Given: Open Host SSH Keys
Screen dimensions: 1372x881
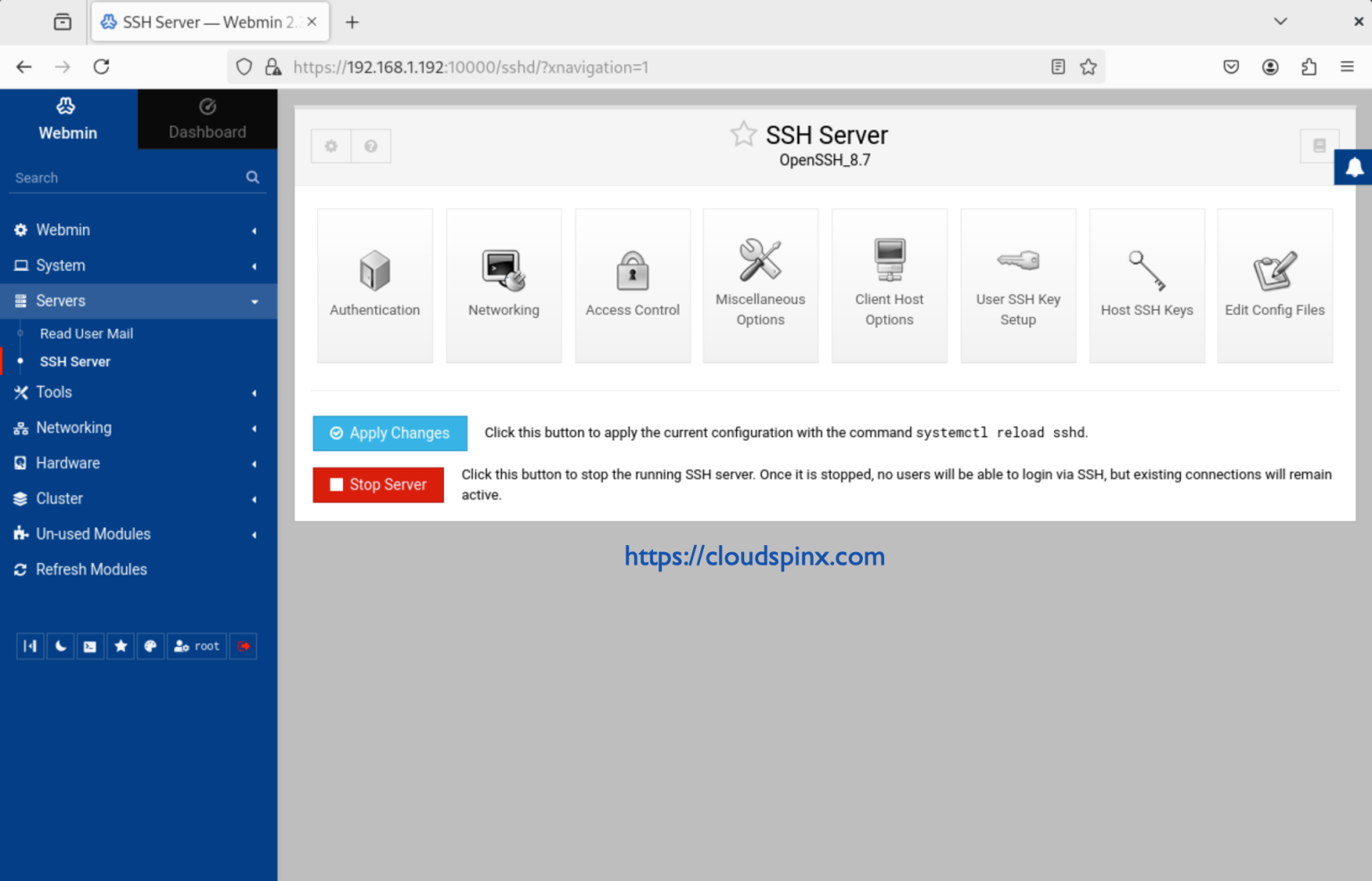Looking at the screenshot, I should click(1147, 284).
